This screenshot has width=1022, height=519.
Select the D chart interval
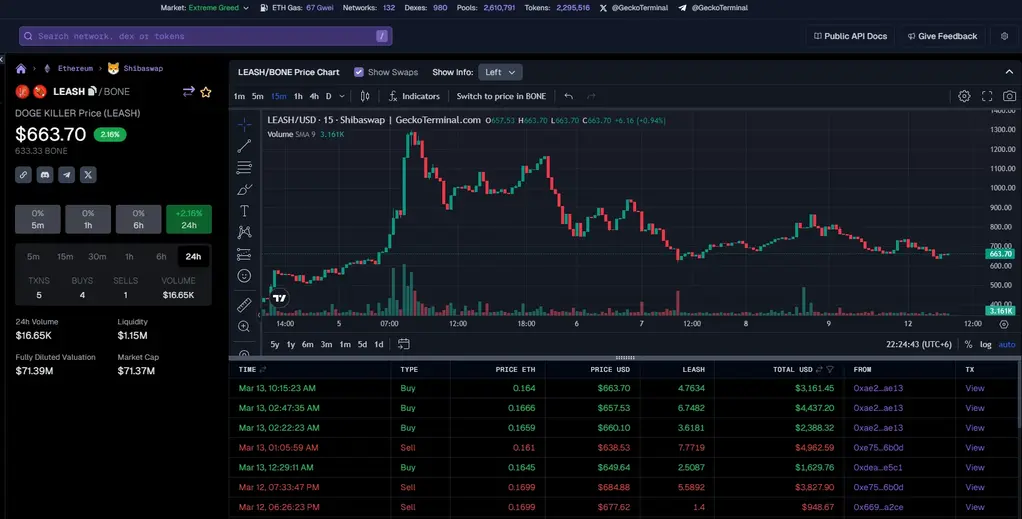(x=328, y=96)
